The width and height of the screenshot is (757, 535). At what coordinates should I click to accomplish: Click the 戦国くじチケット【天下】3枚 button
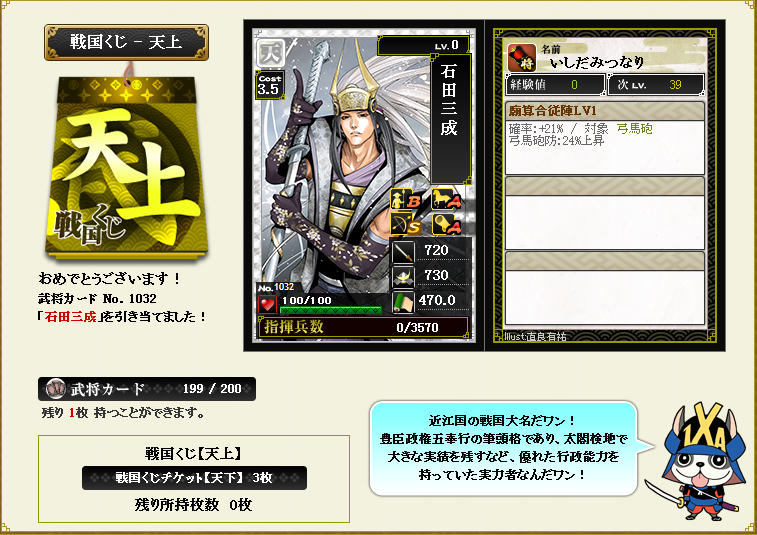(194, 478)
